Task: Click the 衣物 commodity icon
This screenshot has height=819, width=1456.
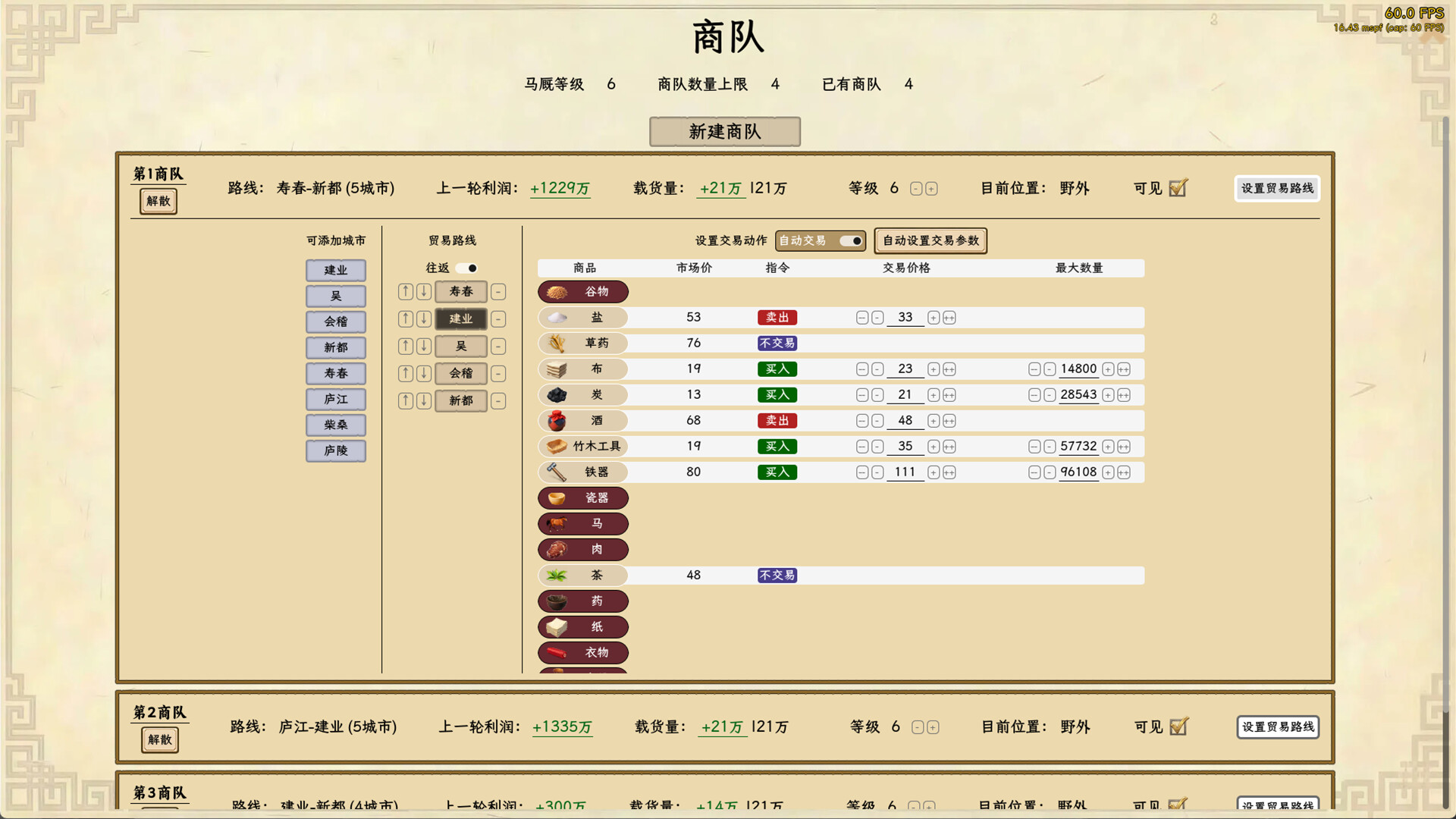Action: click(582, 652)
